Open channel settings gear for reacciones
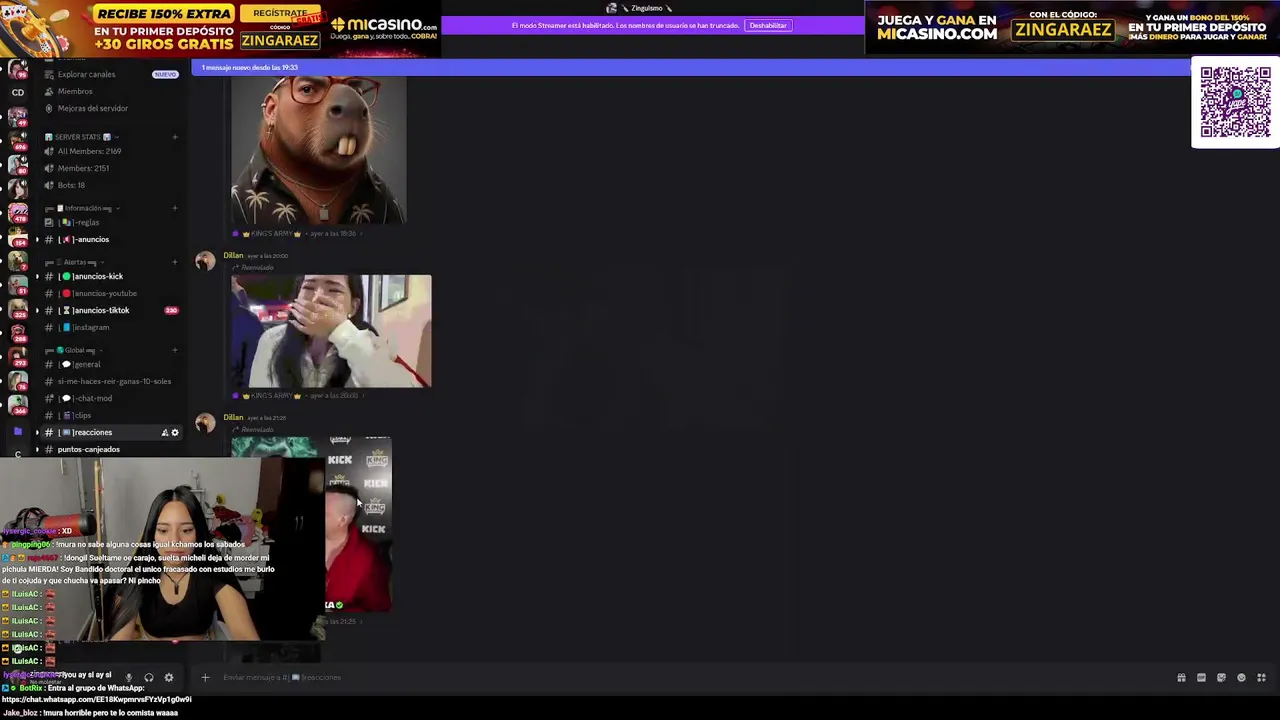The image size is (1280, 720). click(175, 433)
